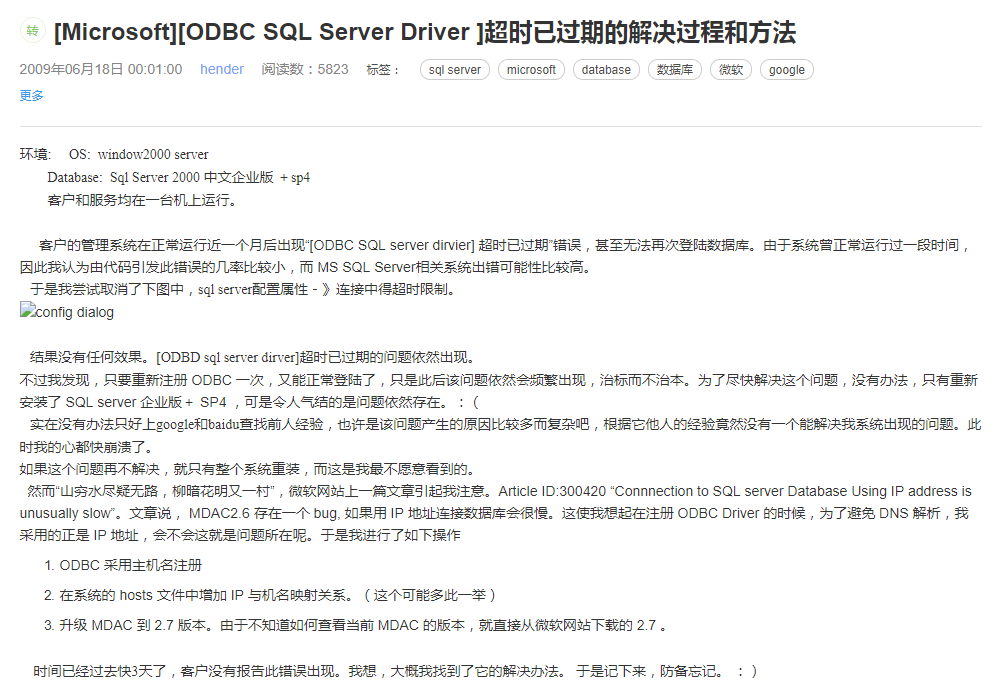Viewport: 1000px width, 696px height.
Task: Click the 标签： label
Action: pos(383,70)
